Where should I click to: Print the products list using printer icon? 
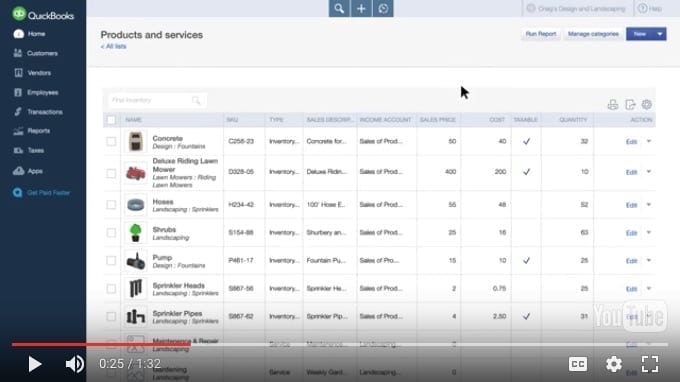pyautogui.click(x=612, y=104)
